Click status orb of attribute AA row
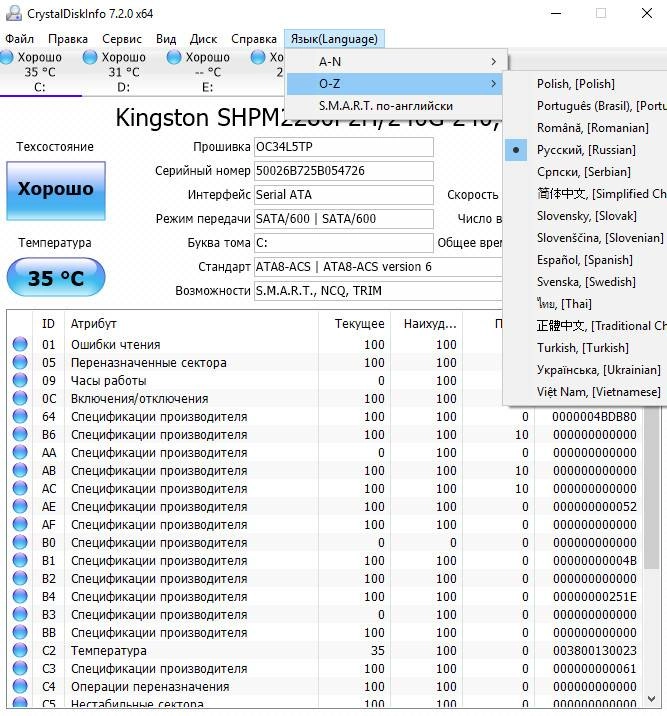This screenshot has height=716, width=667. coord(20,452)
